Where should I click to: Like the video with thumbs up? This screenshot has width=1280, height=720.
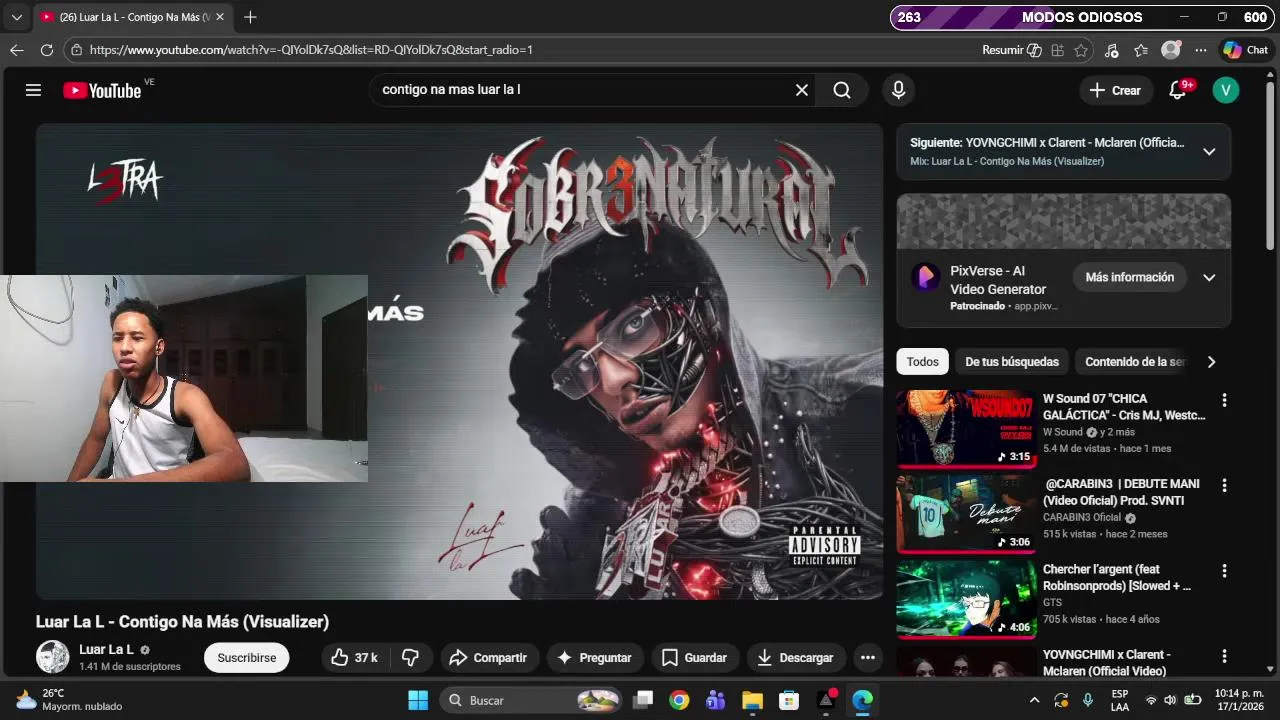pos(354,657)
